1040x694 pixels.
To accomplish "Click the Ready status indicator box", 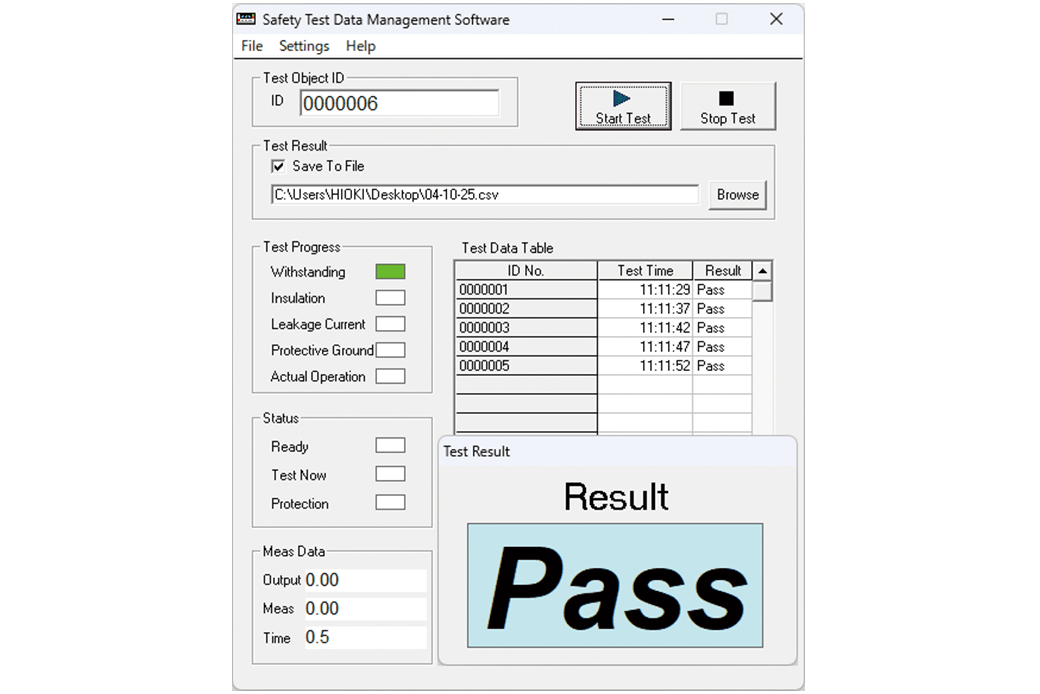I will point(390,445).
